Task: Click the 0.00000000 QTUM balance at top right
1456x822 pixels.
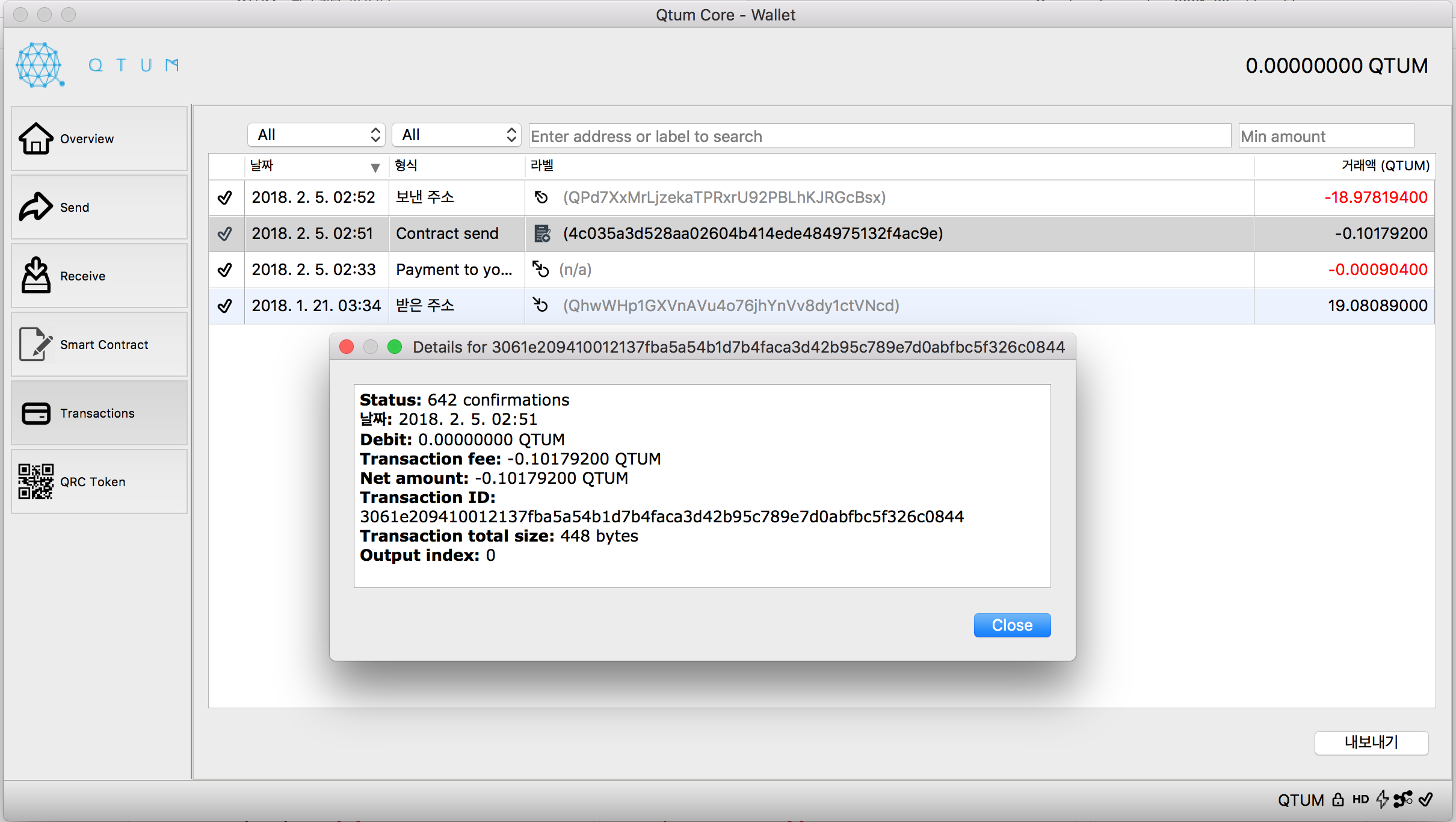Action: (1336, 66)
